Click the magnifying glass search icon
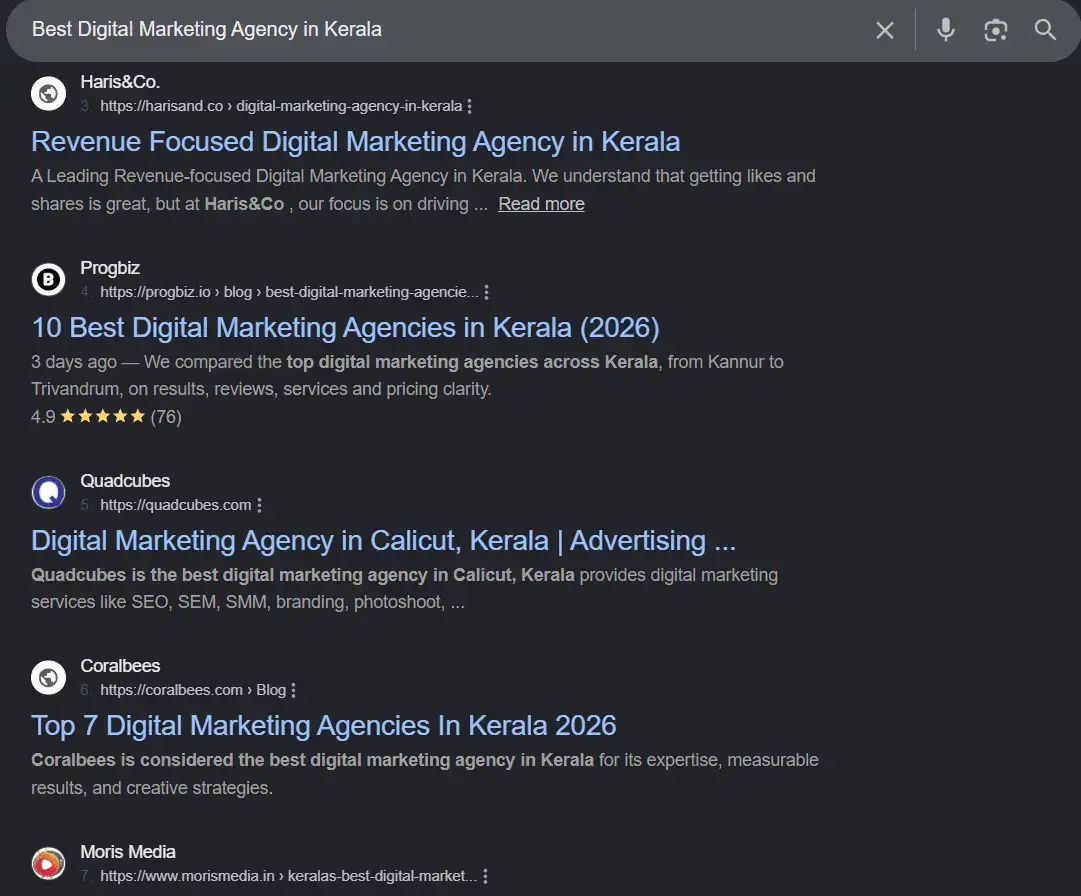This screenshot has height=896, width=1081. coord(1045,30)
